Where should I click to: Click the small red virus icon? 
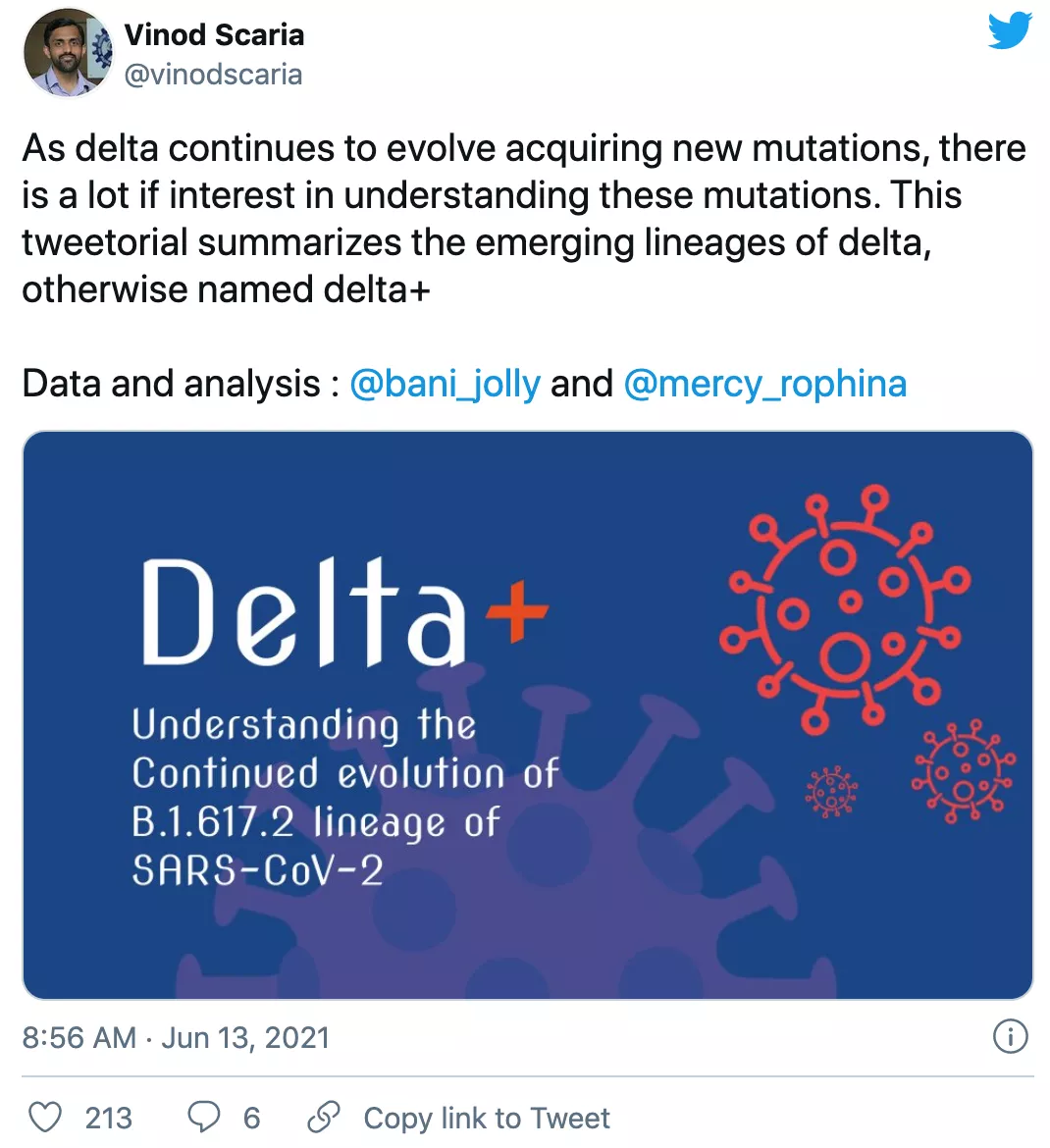click(x=831, y=792)
